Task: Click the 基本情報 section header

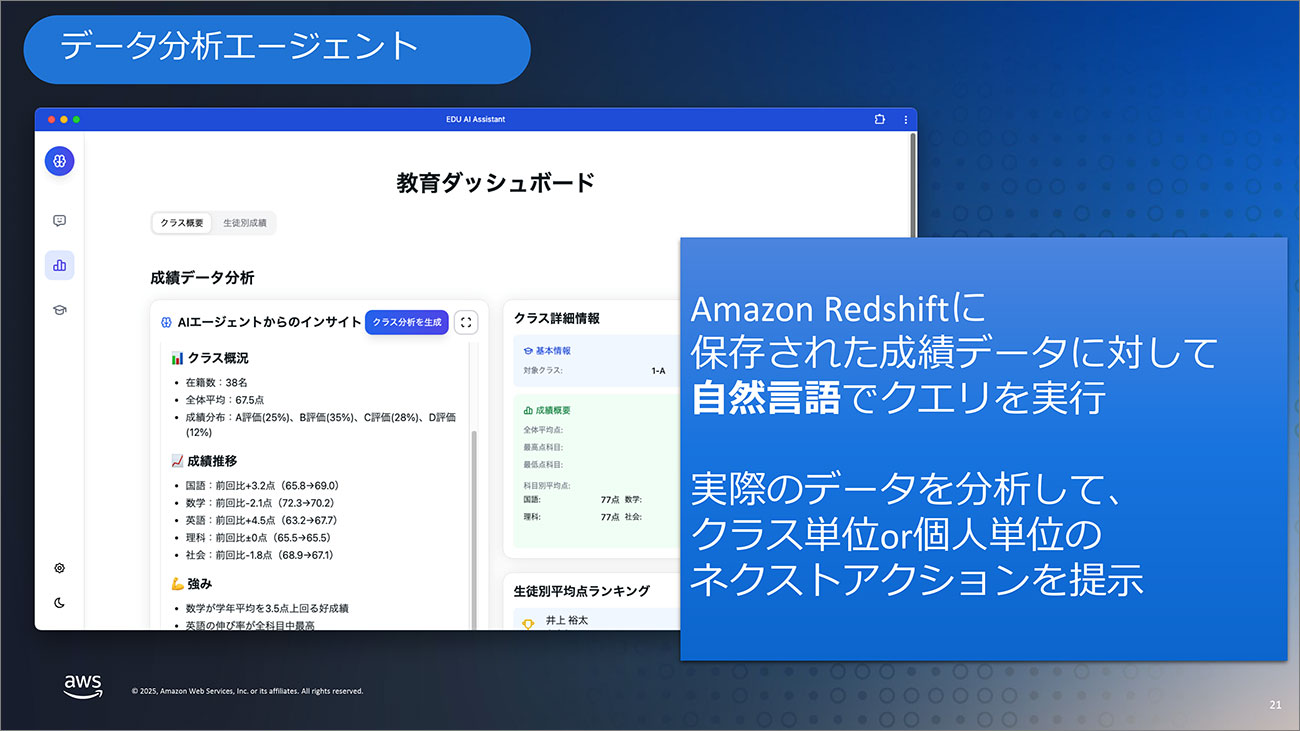Action: click(x=552, y=351)
